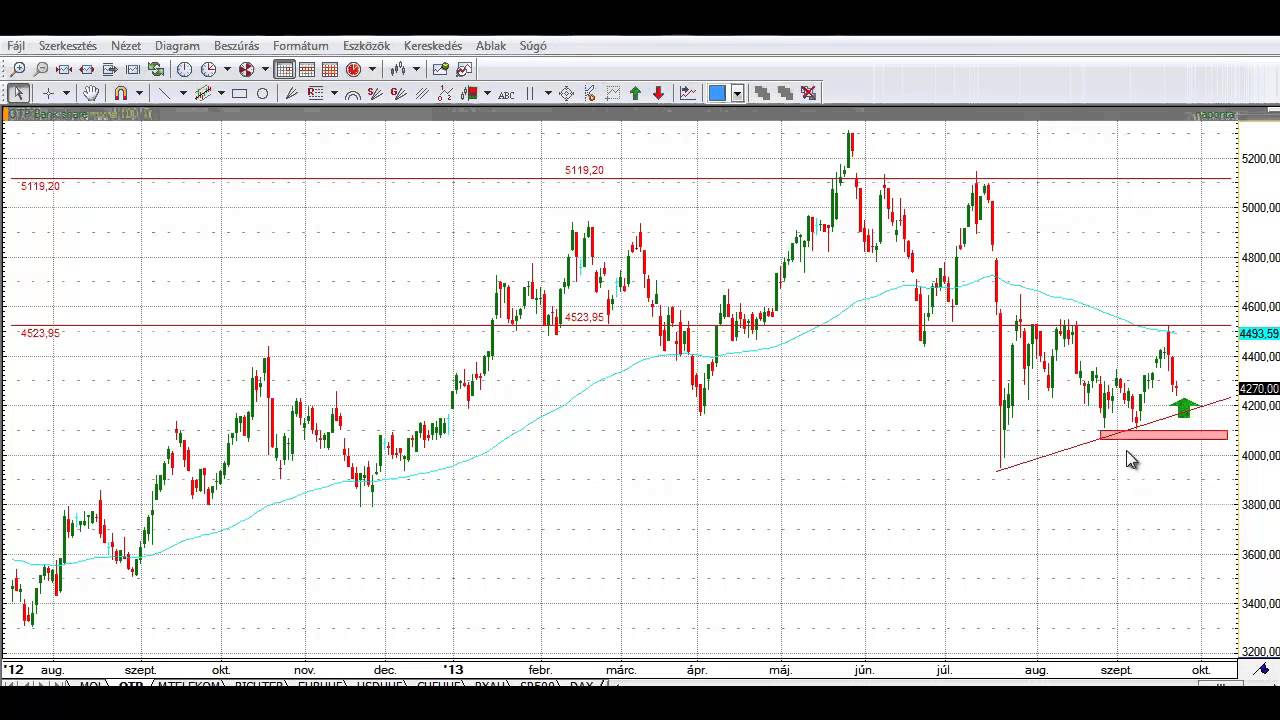
Task: Open dropdown next to trend line tool
Action: [x=183, y=93]
